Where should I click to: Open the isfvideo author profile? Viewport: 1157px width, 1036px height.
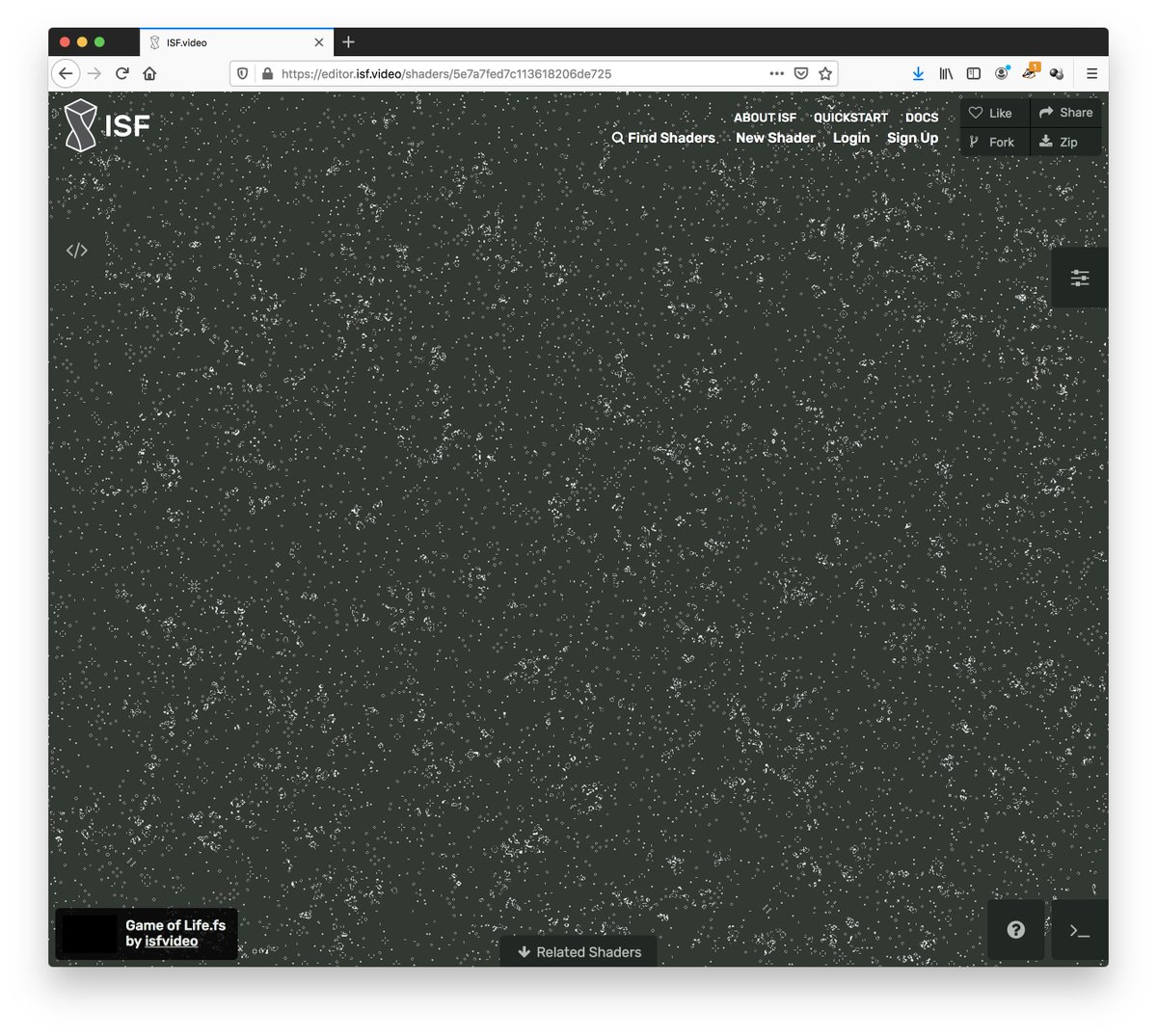pyautogui.click(x=172, y=942)
